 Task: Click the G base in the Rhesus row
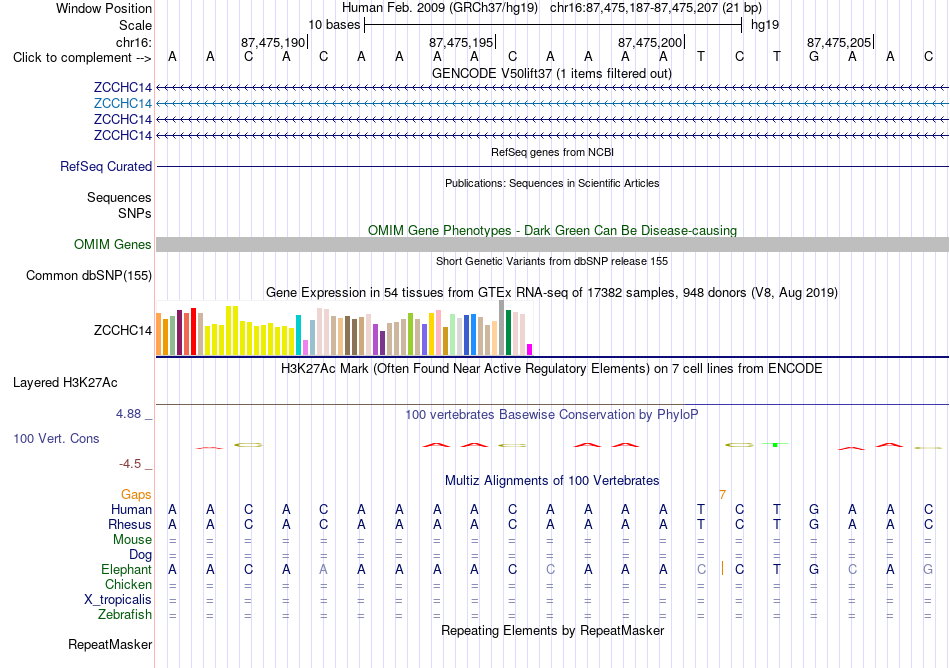click(814, 524)
